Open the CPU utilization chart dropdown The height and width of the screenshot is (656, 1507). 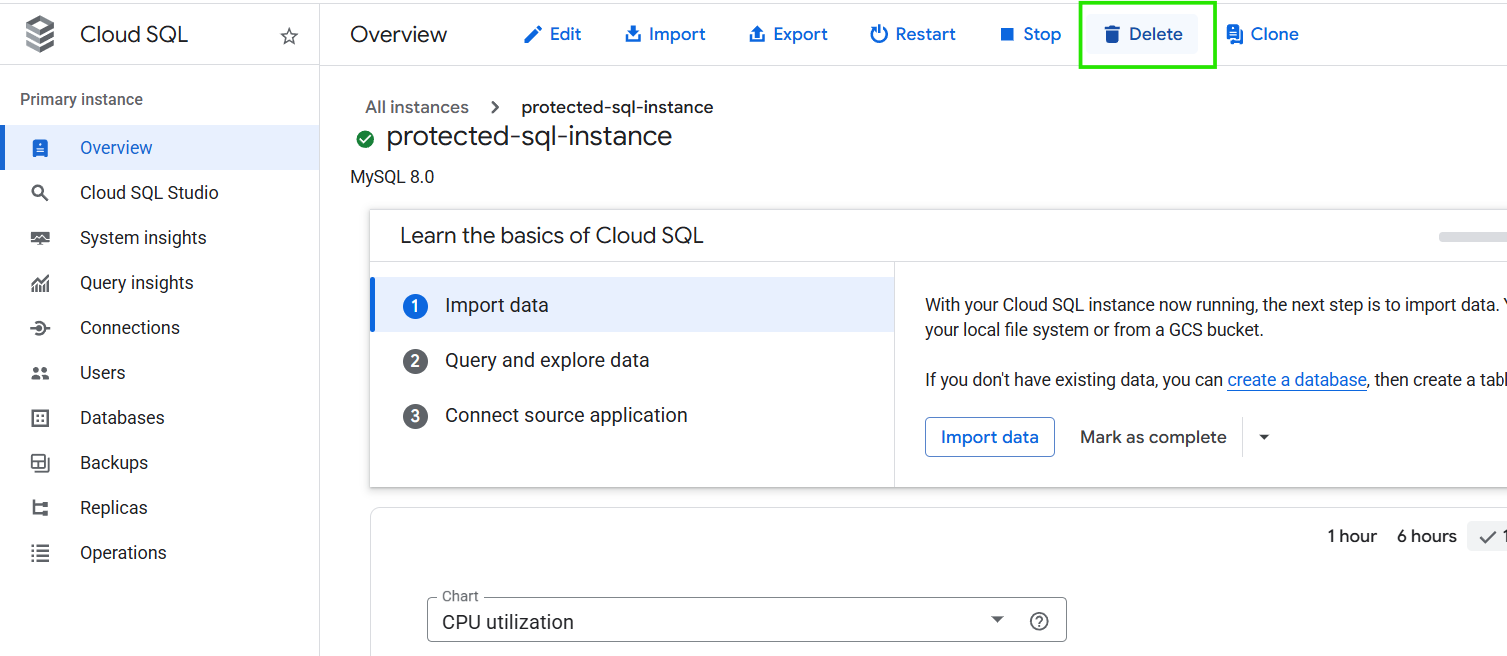tap(996, 620)
